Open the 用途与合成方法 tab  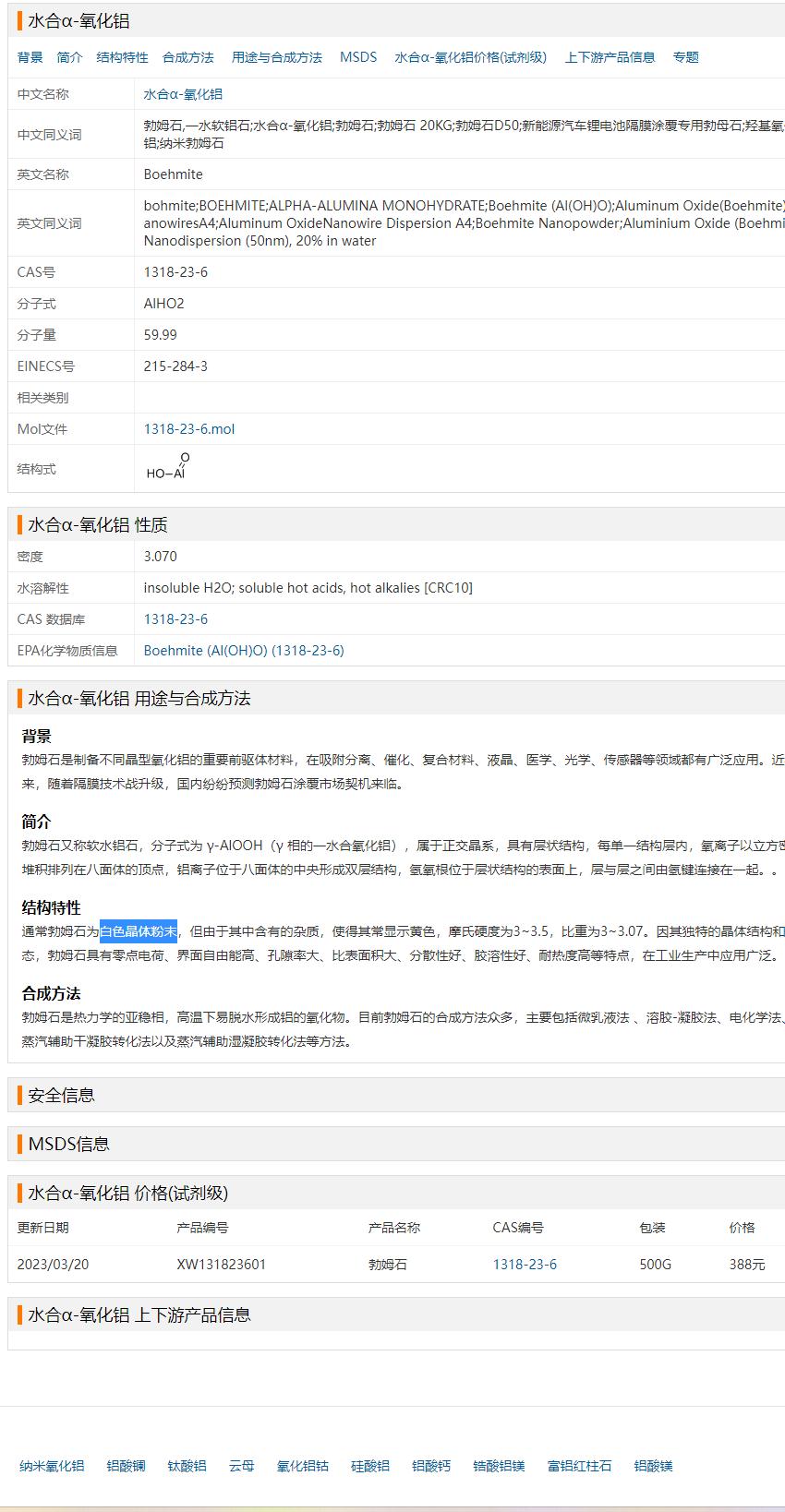tap(276, 57)
